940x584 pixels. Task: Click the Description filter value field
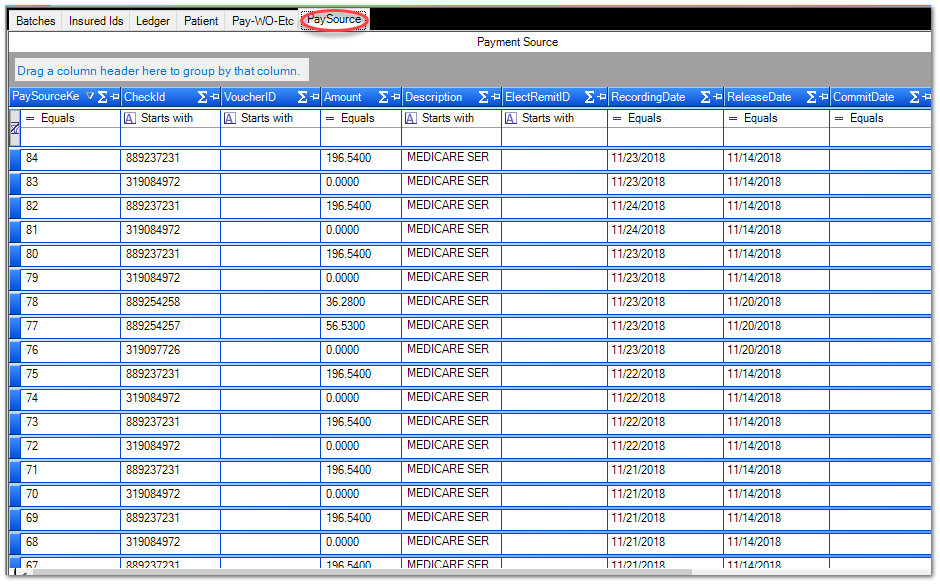click(x=451, y=137)
